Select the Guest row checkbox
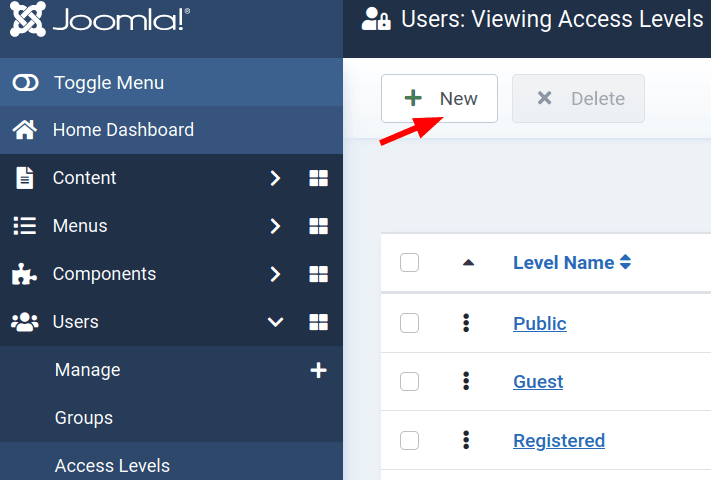Viewport: 711px width, 480px height. coord(409,381)
